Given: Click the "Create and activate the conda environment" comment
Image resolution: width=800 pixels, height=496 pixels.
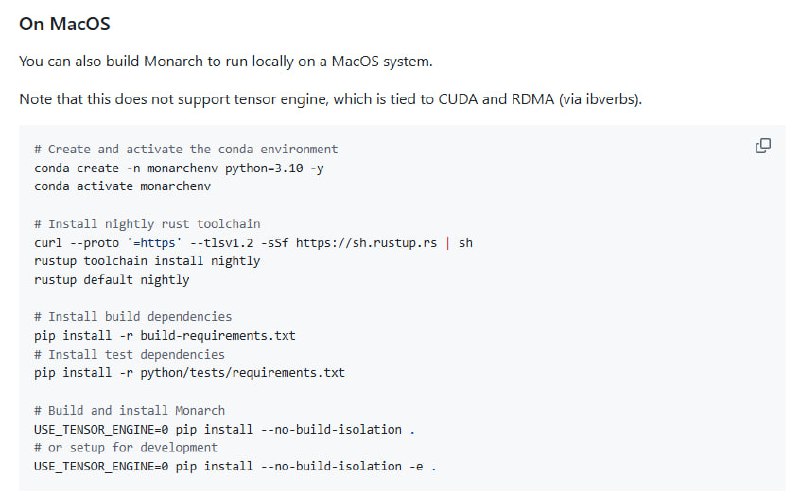Looking at the screenshot, I should [x=186, y=149].
